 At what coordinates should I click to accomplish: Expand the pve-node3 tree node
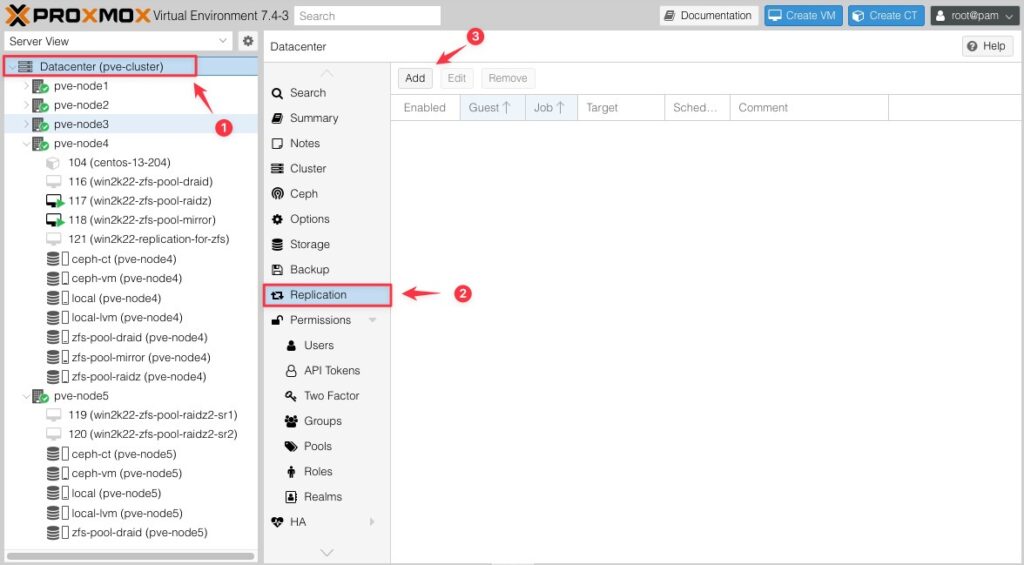(26, 124)
